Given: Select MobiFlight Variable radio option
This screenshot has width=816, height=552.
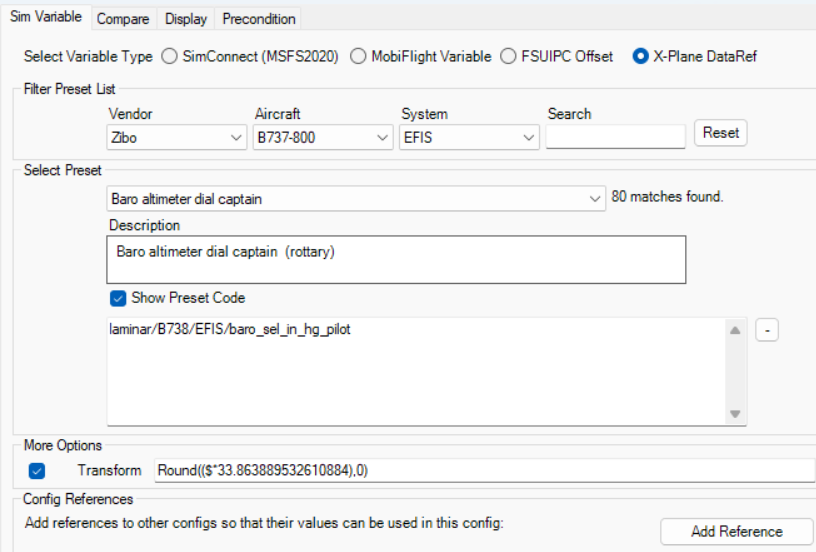Looking at the screenshot, I should coord(359,57).
